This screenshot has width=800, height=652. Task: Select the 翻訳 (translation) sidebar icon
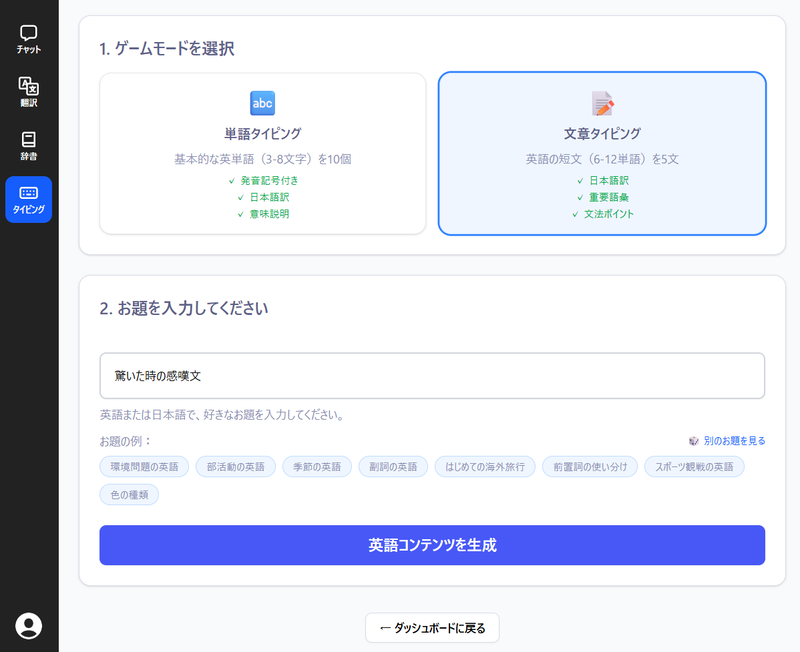(x=29, y=92)
